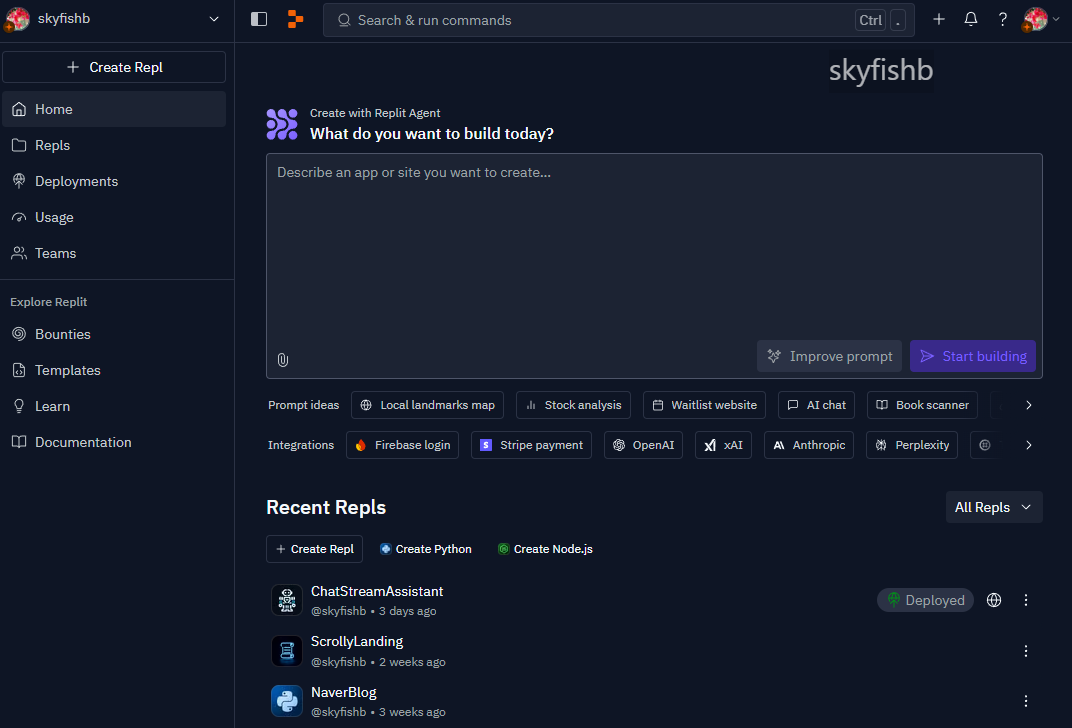Click Create Python button

pyautogui.click(x=426, y=549)
